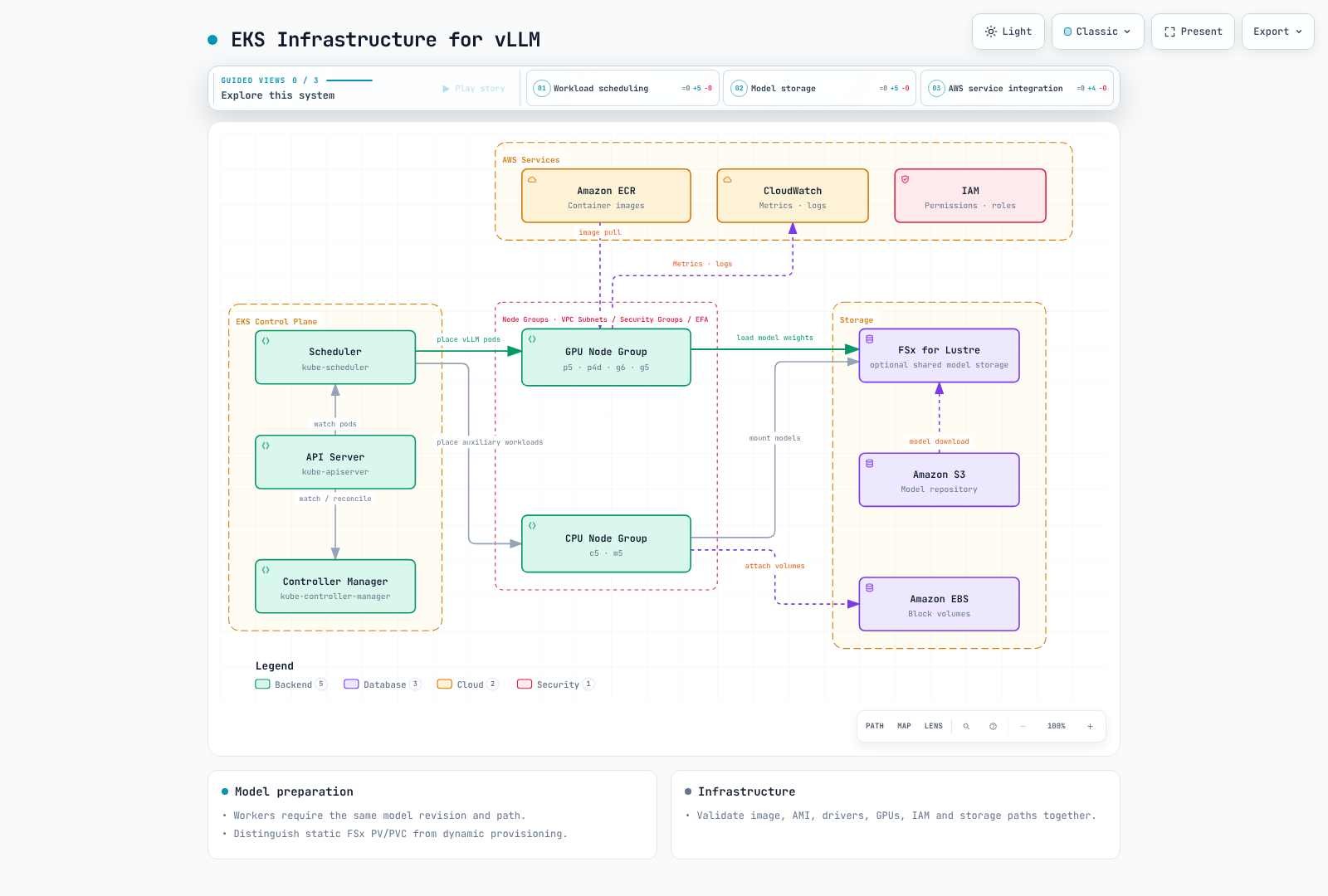The height and width of the screenshot is (896, 1328).
Task: Click the 'EKS Control Plane' group label
Action: (x=276, y=322)
